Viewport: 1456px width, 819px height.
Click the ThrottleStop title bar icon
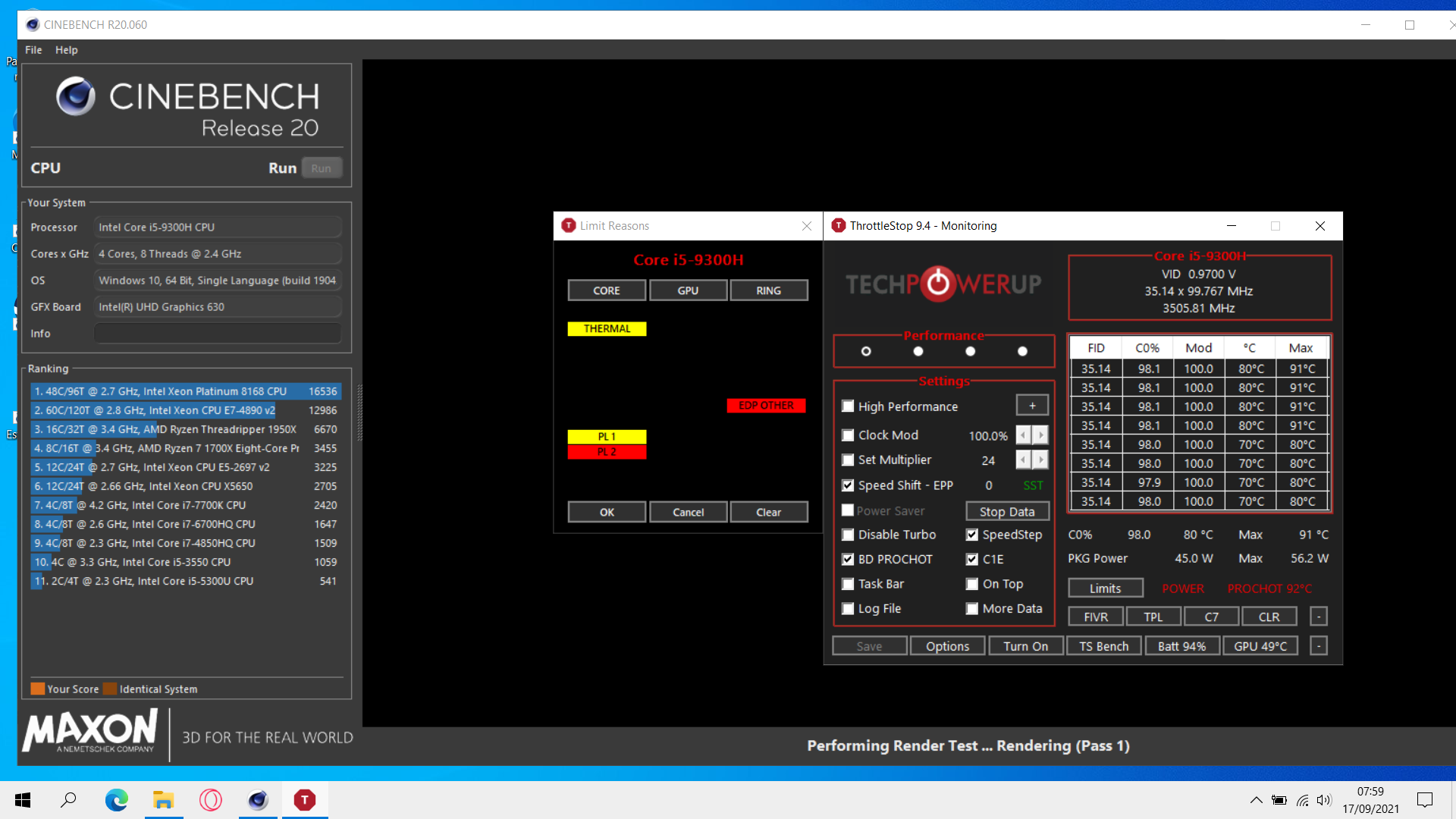click(838, 226)
